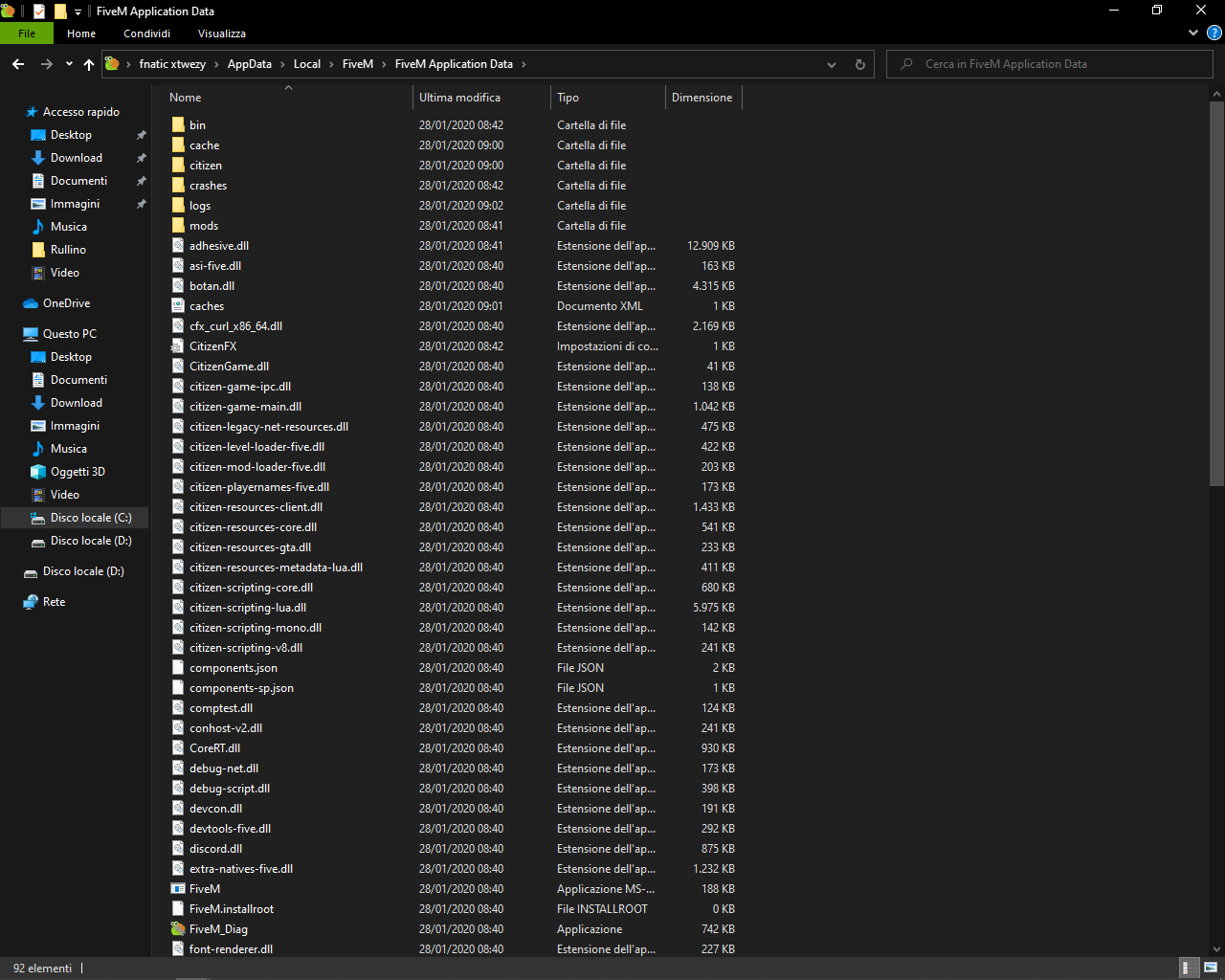Image resolution: width=1225 pixels, height=980 pixels.
Task: Open Video under Questo PC
Action: pos(65,495)
